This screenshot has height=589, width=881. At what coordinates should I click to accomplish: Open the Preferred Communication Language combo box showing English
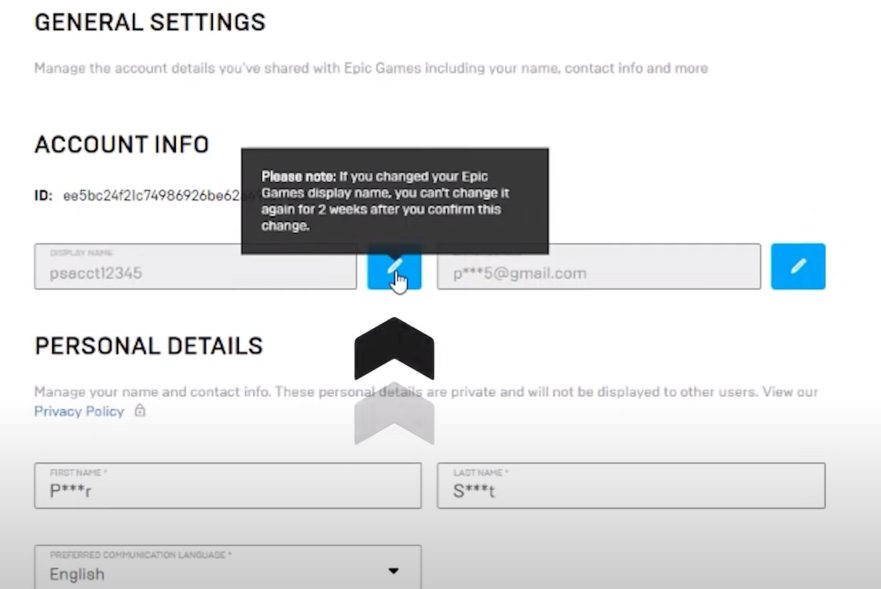point(227,567)
